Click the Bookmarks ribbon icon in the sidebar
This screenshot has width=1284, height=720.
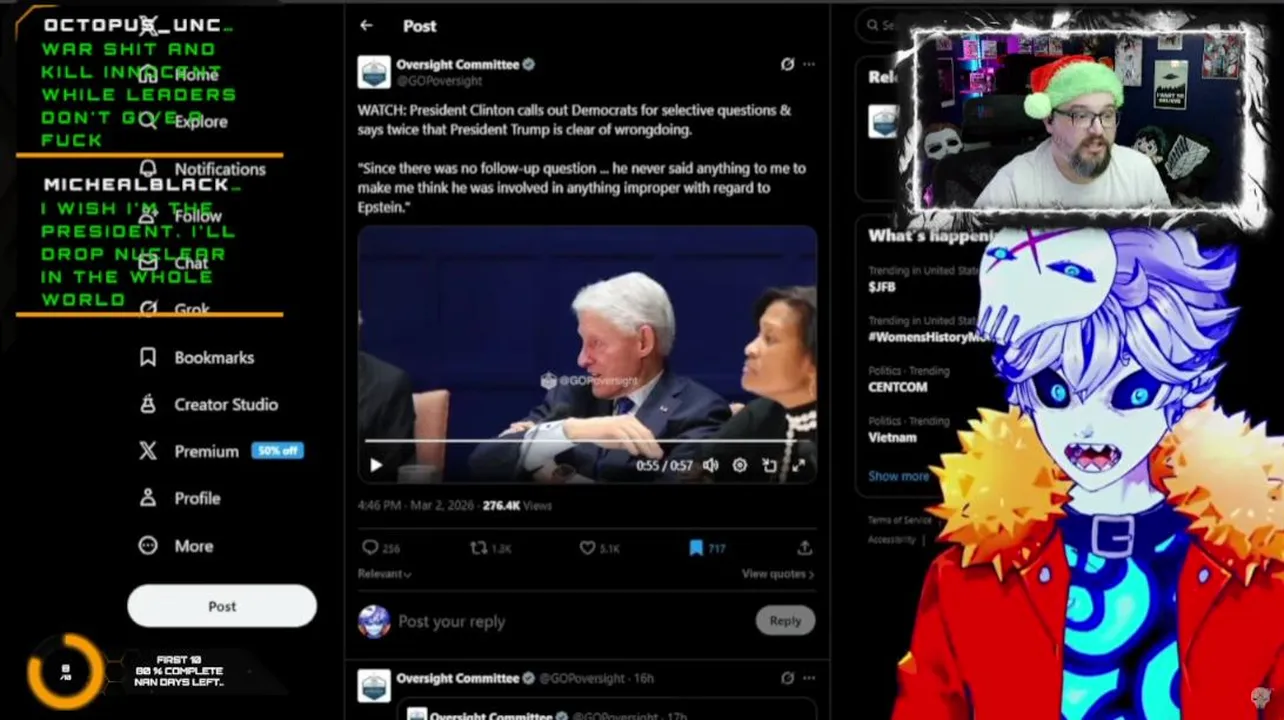148,357
